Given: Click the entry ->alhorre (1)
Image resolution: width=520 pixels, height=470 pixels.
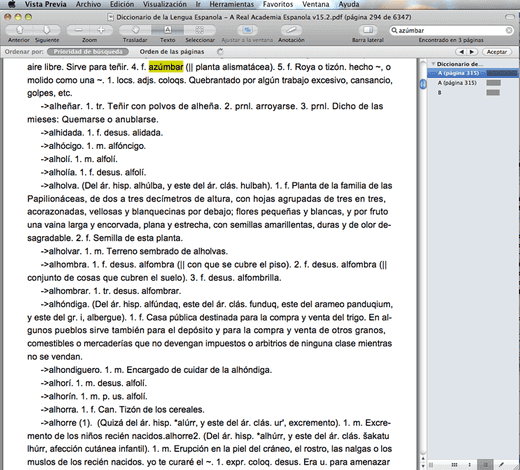Looking at the screenshot, I should pos(66,423).
